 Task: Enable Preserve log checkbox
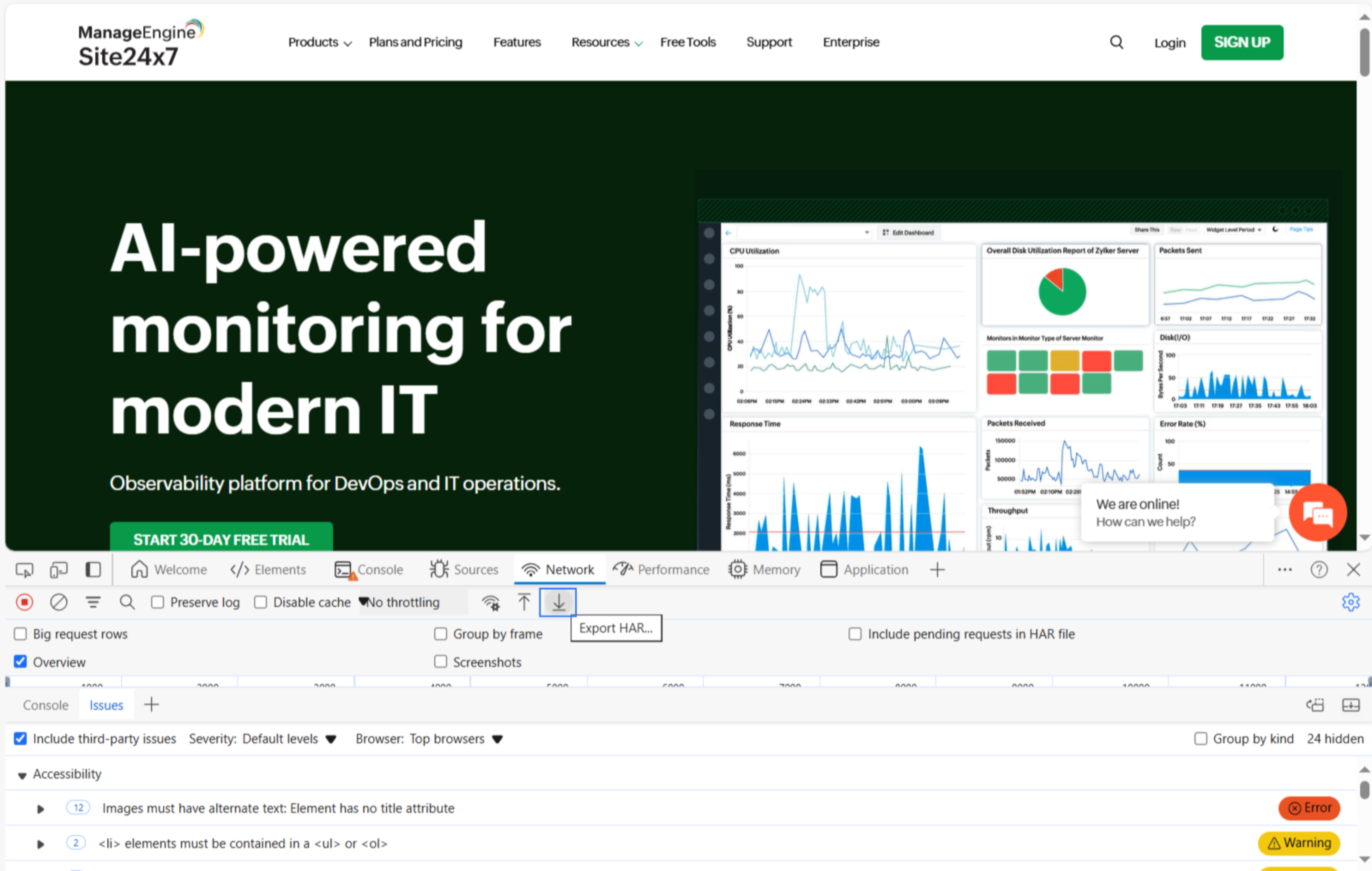(x=158, y=602)
